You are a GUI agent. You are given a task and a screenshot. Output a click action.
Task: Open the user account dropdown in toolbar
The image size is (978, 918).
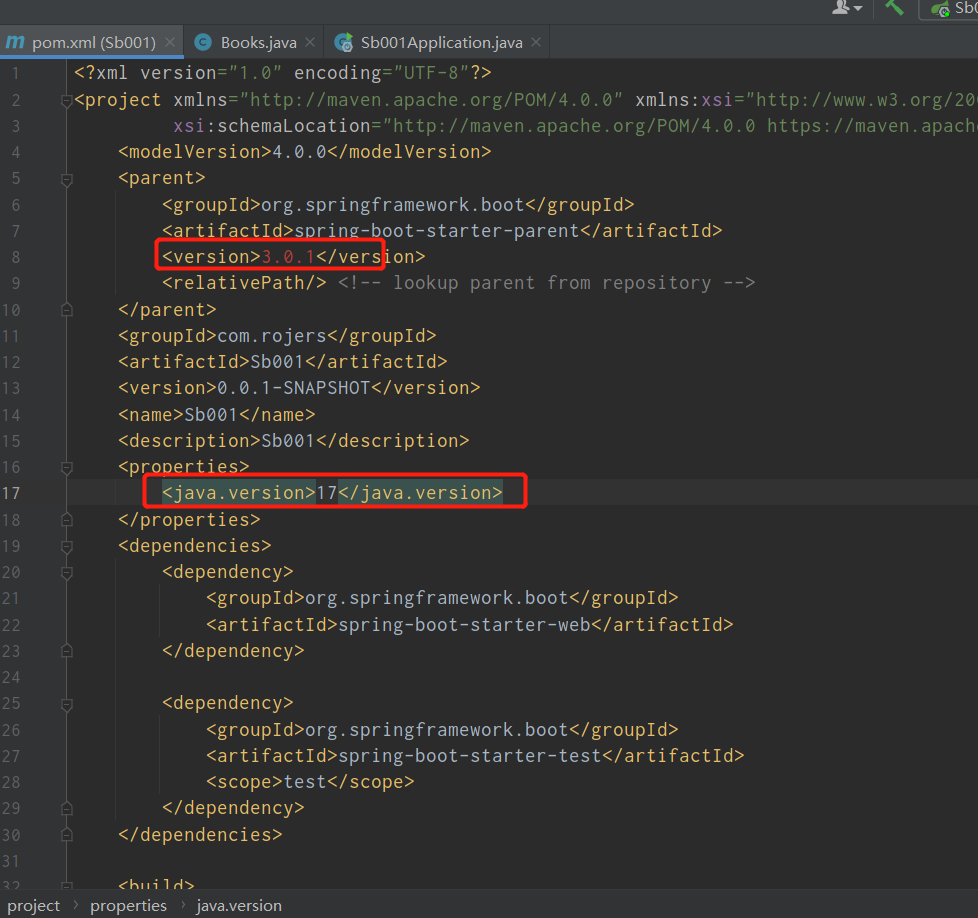(x=847, y=8)
